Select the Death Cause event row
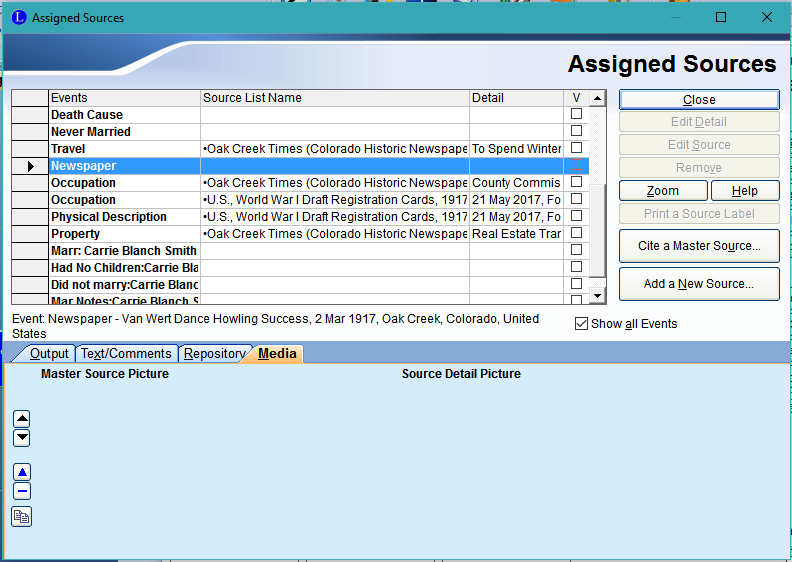This screenshot has height=562, width=792. 124,115
